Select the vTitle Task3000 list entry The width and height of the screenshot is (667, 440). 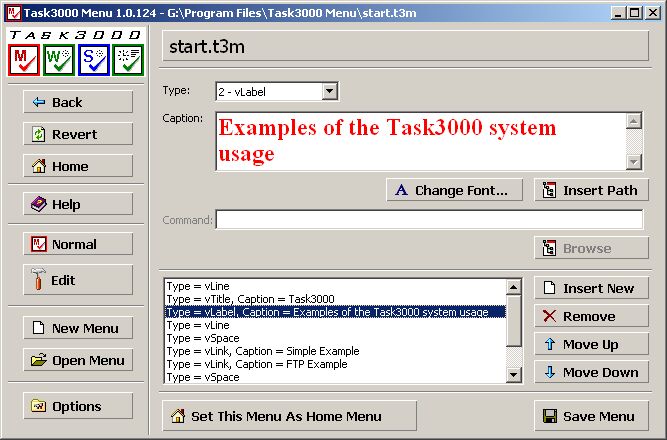250,299
